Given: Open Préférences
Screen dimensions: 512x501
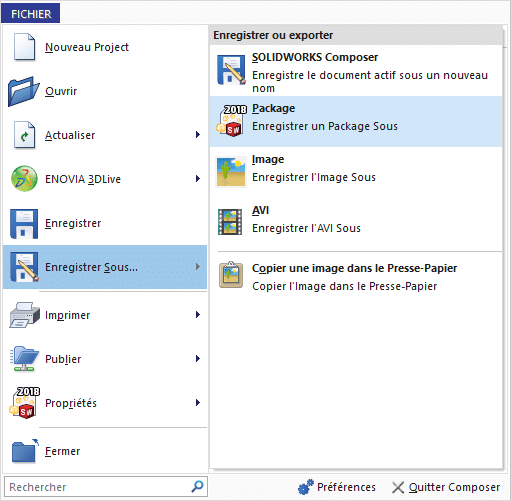Looking at the screenshot, I should click(337, 487).
